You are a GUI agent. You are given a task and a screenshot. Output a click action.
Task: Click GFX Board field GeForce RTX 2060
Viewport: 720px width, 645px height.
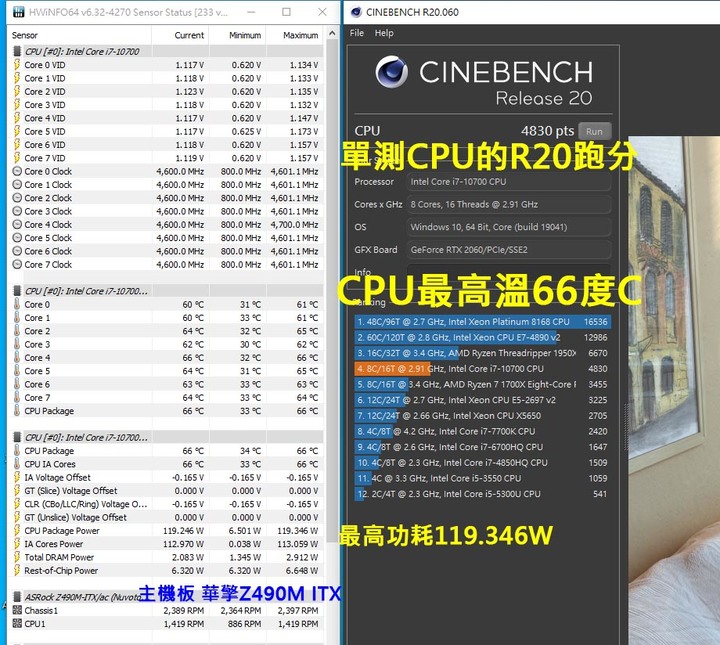coord(508,250)
